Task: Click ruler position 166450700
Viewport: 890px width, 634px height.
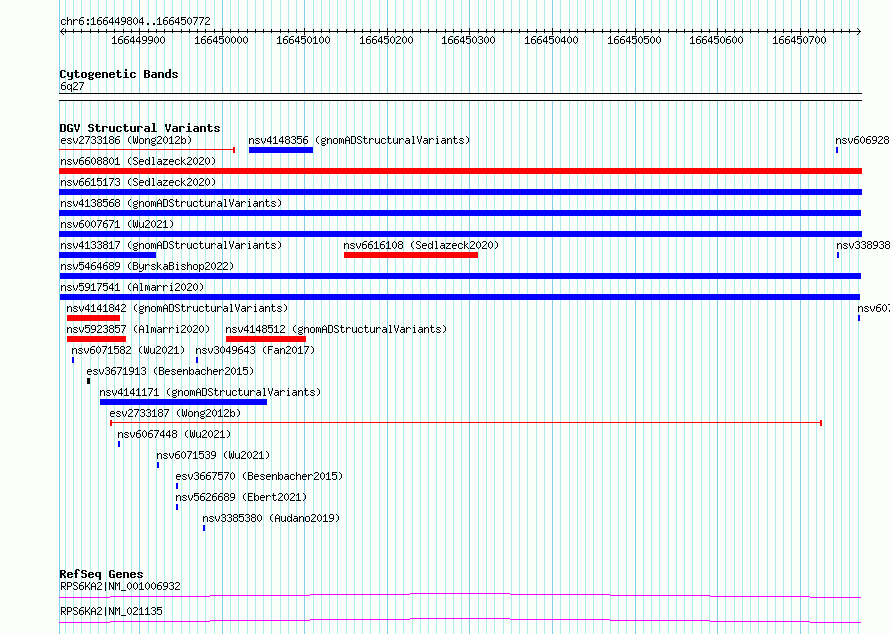Action: coord(799,40)
